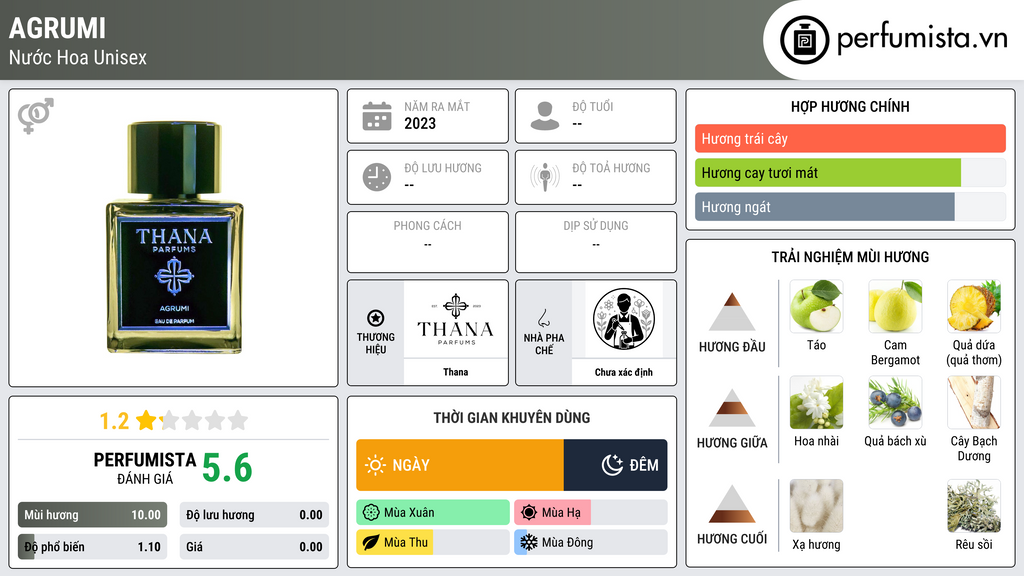The image size is (1024, 576).
Task: Click the flower icon beside Mùa Xuân
Action: point(370,513)
